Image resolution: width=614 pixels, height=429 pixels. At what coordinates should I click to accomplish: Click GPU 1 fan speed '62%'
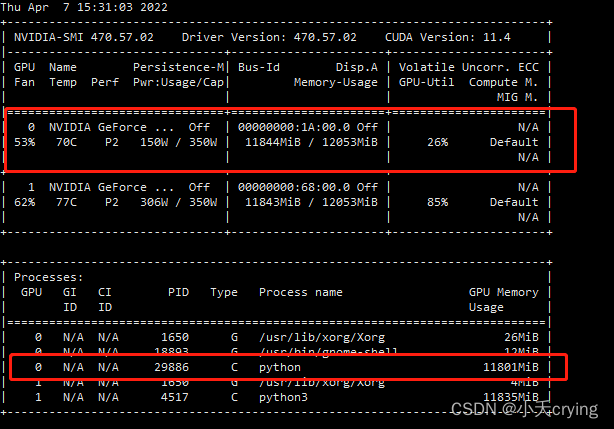tap(24, 202)
